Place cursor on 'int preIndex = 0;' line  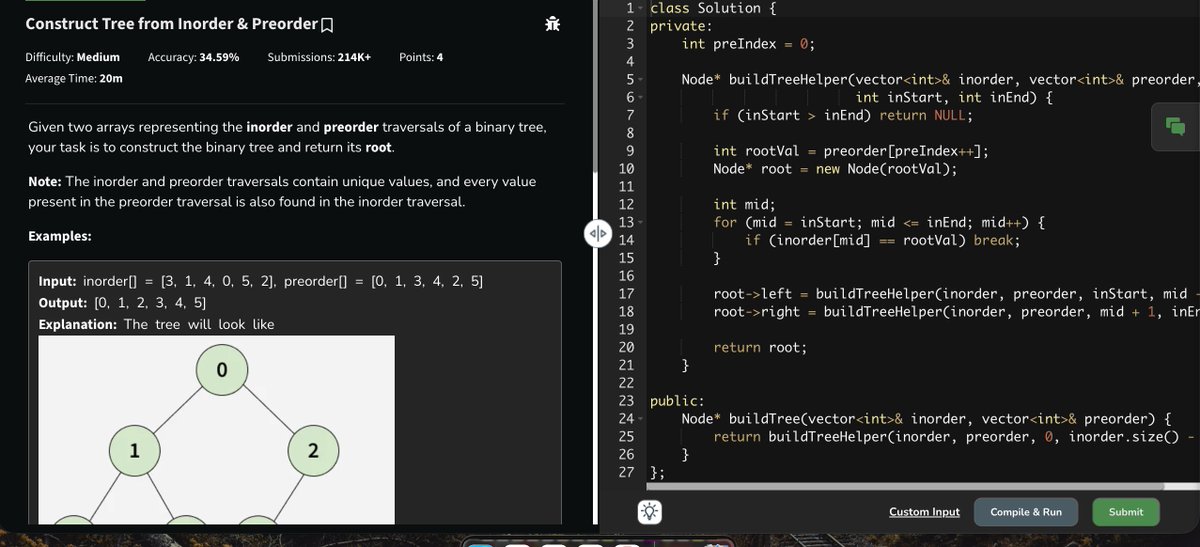(748, 45)
